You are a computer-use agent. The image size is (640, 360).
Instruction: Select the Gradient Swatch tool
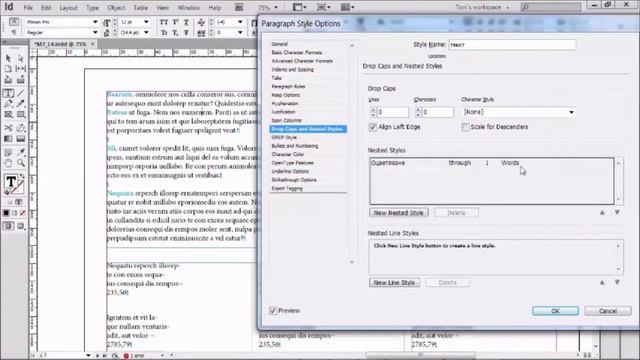point(8,139)
